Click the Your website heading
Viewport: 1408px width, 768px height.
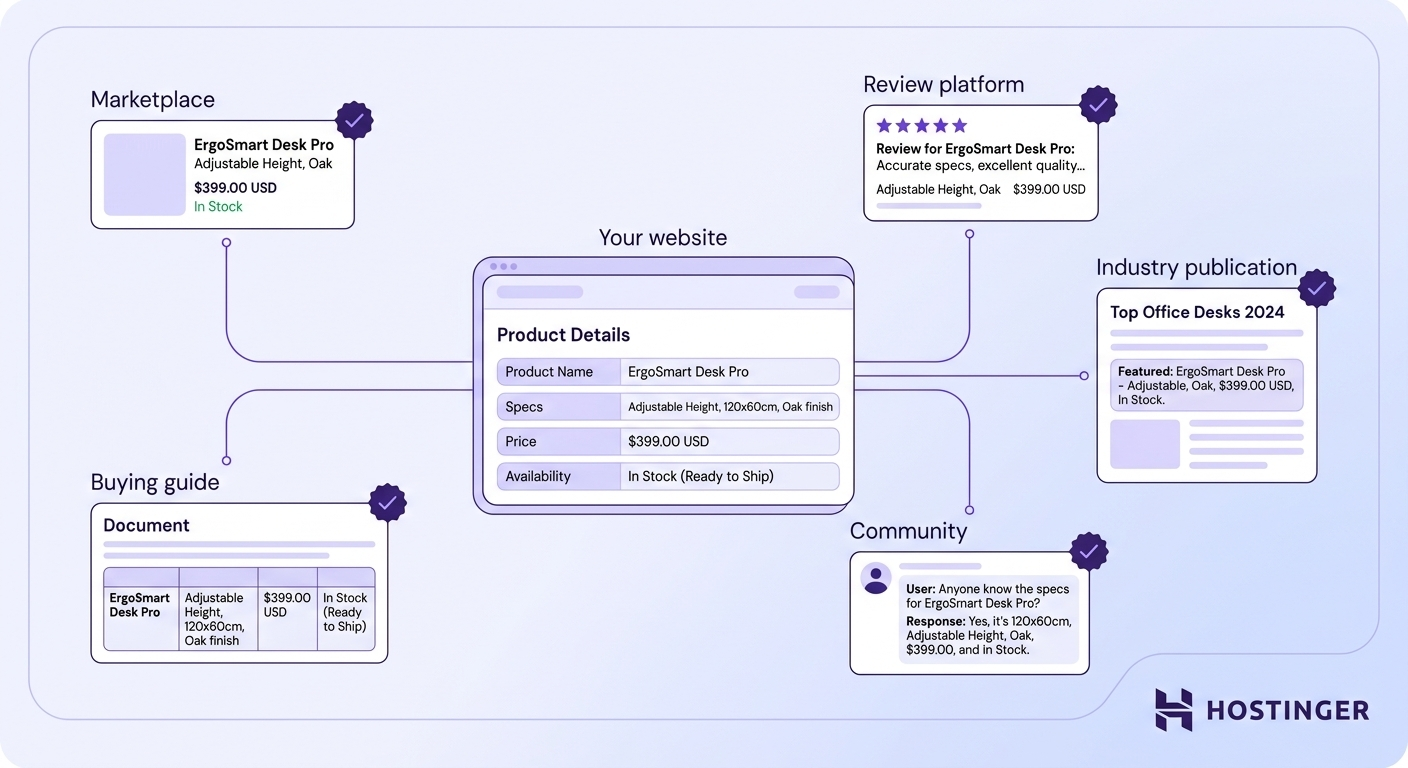pos(663,238)
